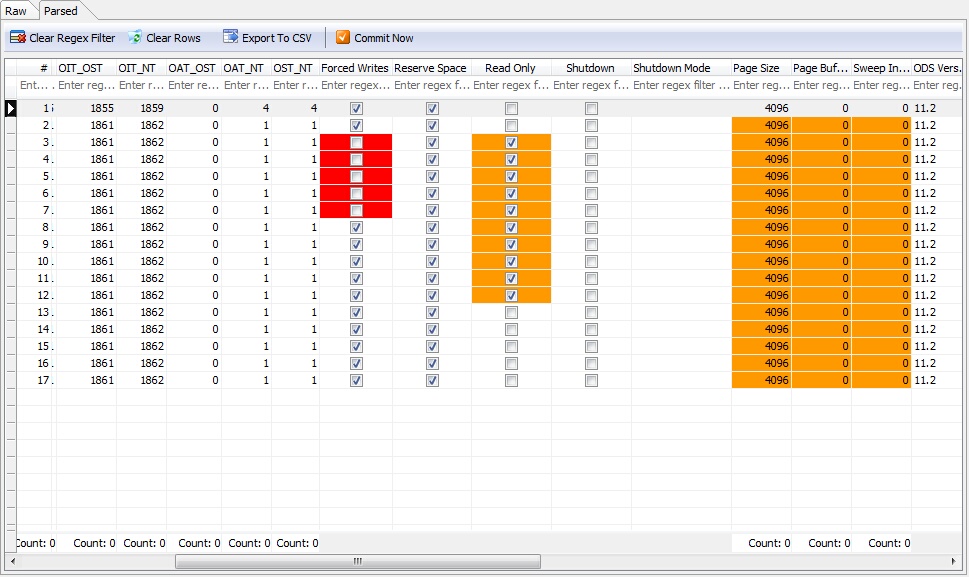Viewport: 969px width, 577px height.
Task: Toggle Read Only checkbox in row 12
Action: [511, 296]
